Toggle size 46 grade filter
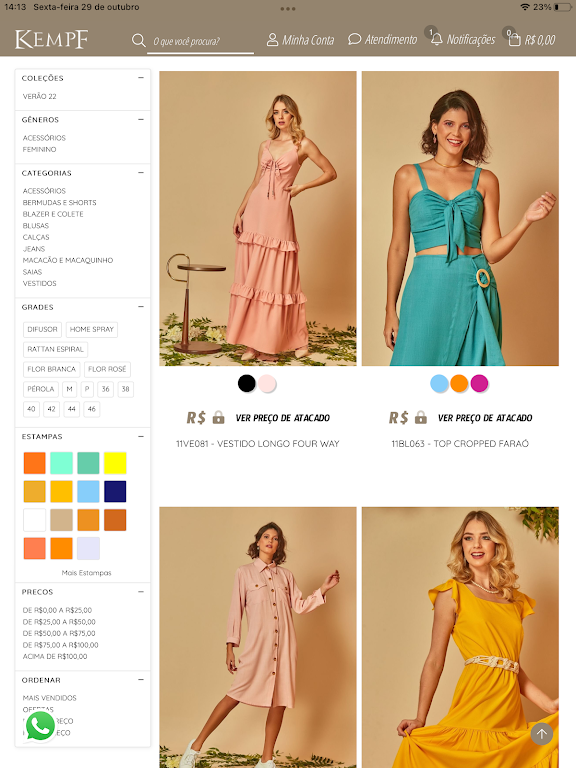The width and height of the screenshot is (576, 768). 92,409
